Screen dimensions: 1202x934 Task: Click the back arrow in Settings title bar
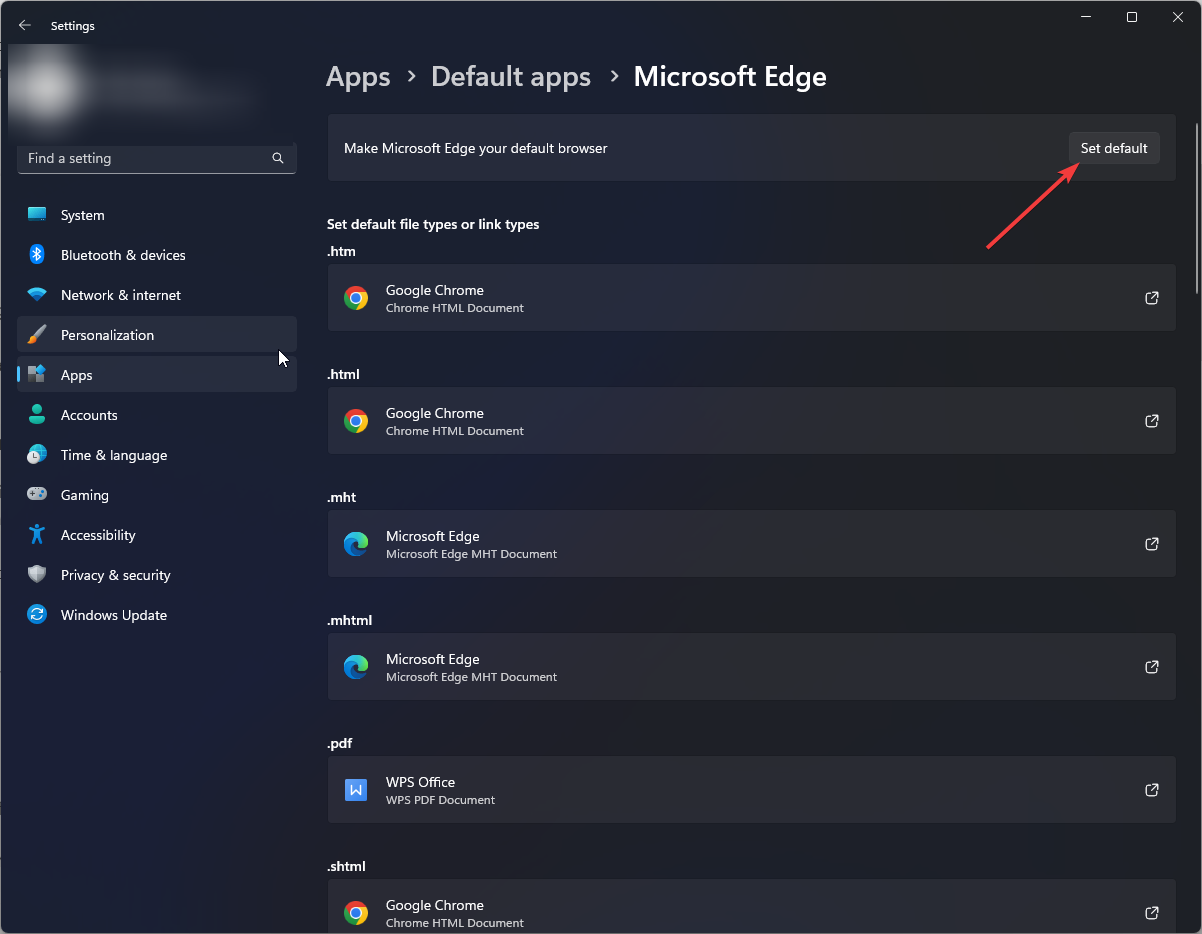(x=25, y=25)
